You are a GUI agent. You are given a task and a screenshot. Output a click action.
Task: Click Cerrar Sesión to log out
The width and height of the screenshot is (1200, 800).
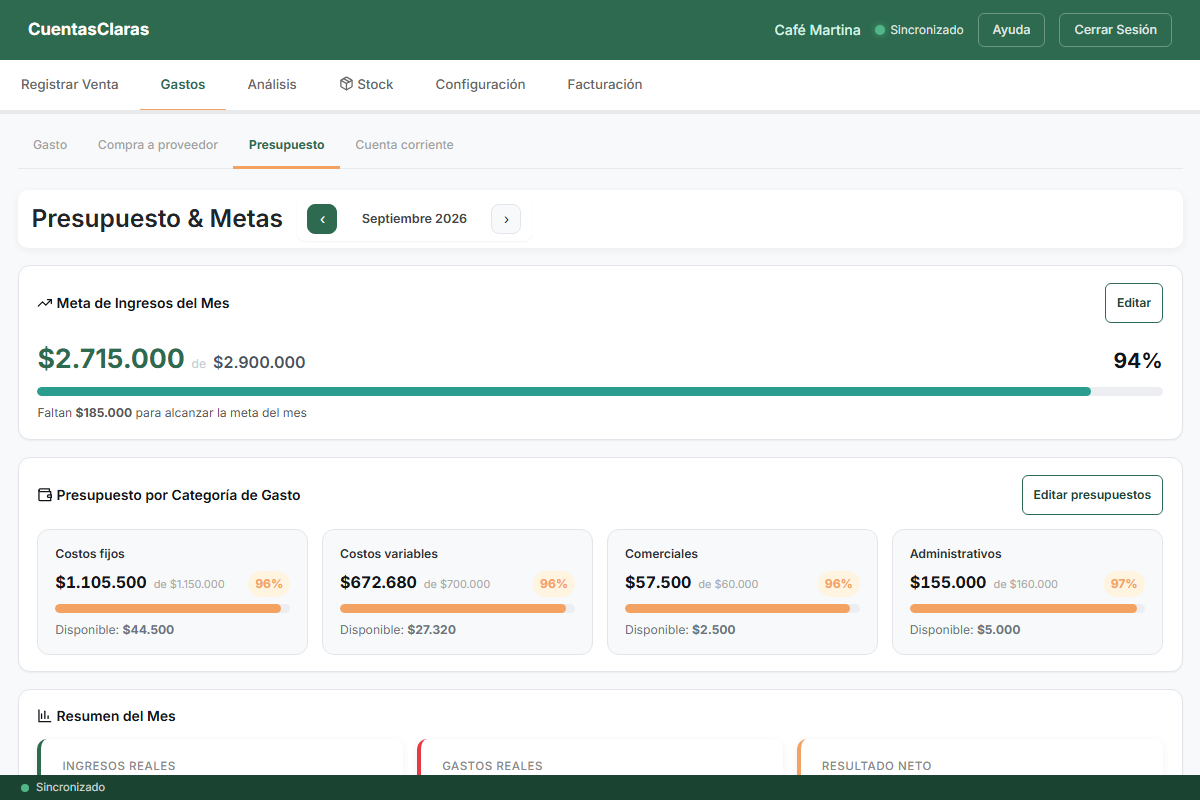(x=1115, y=30)
